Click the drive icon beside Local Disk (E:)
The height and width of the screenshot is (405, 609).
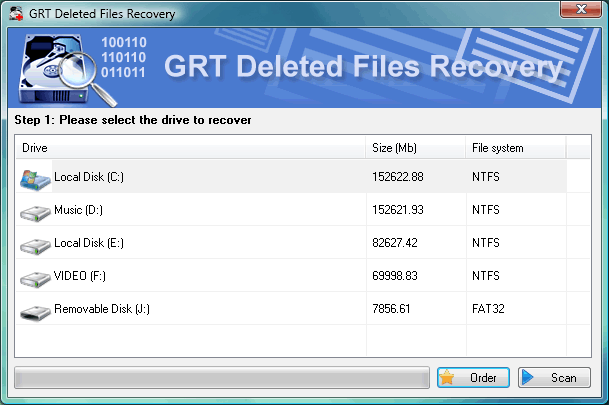(35, 245)
